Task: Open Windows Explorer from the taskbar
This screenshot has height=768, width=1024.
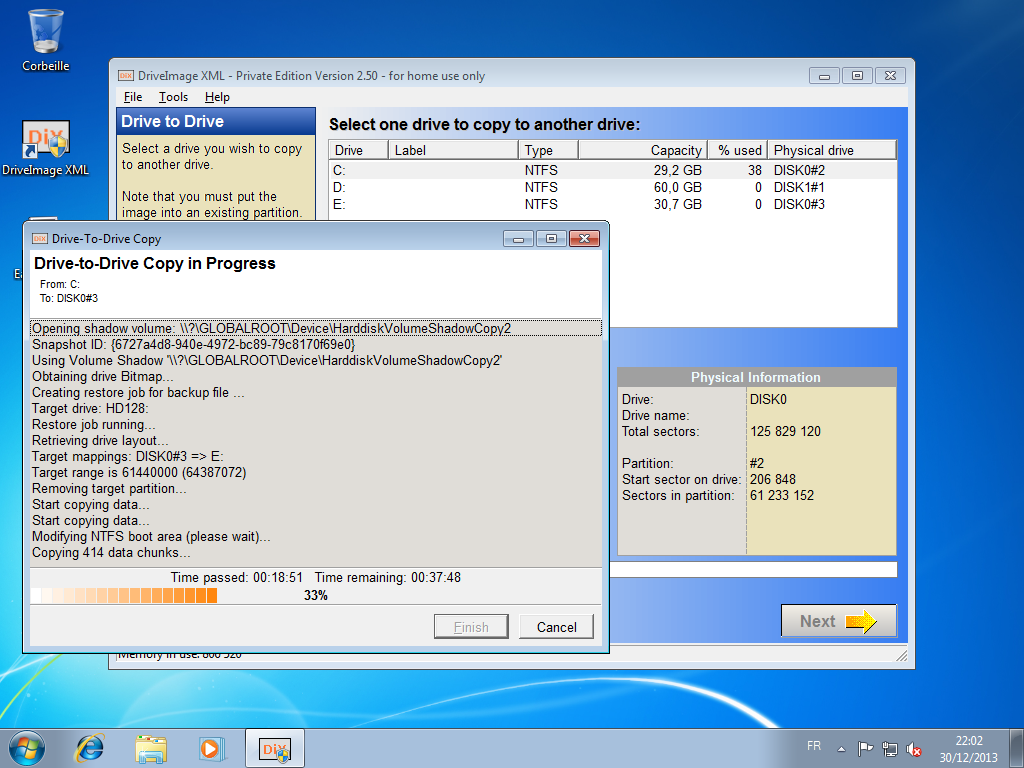Action: coord(151,748)
